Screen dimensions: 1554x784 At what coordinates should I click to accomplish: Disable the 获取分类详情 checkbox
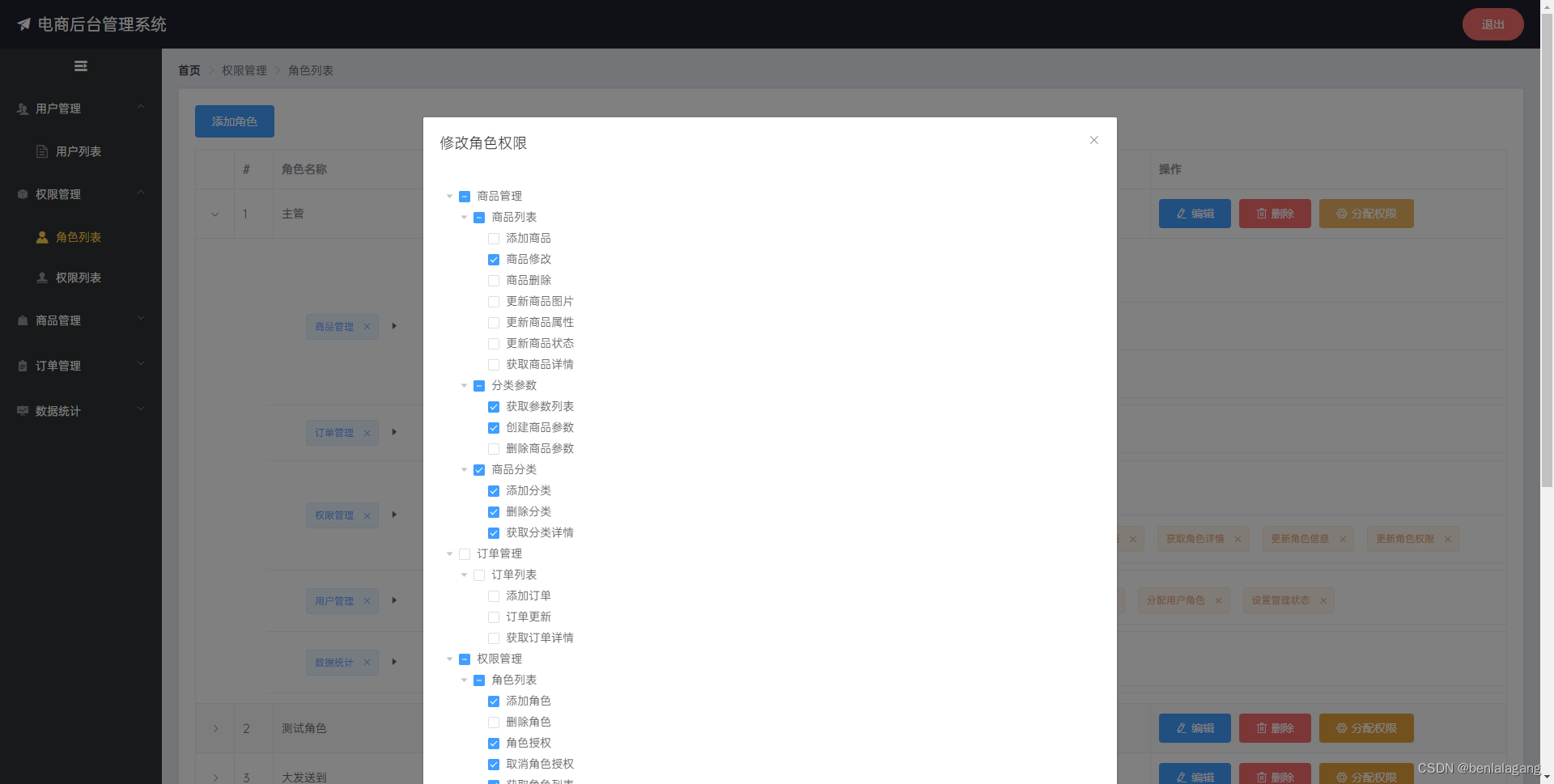tap(494, 533)
